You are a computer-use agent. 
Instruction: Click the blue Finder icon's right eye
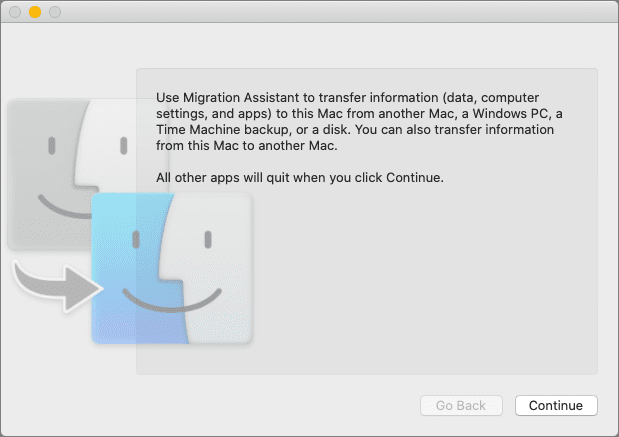coord(207,239)
